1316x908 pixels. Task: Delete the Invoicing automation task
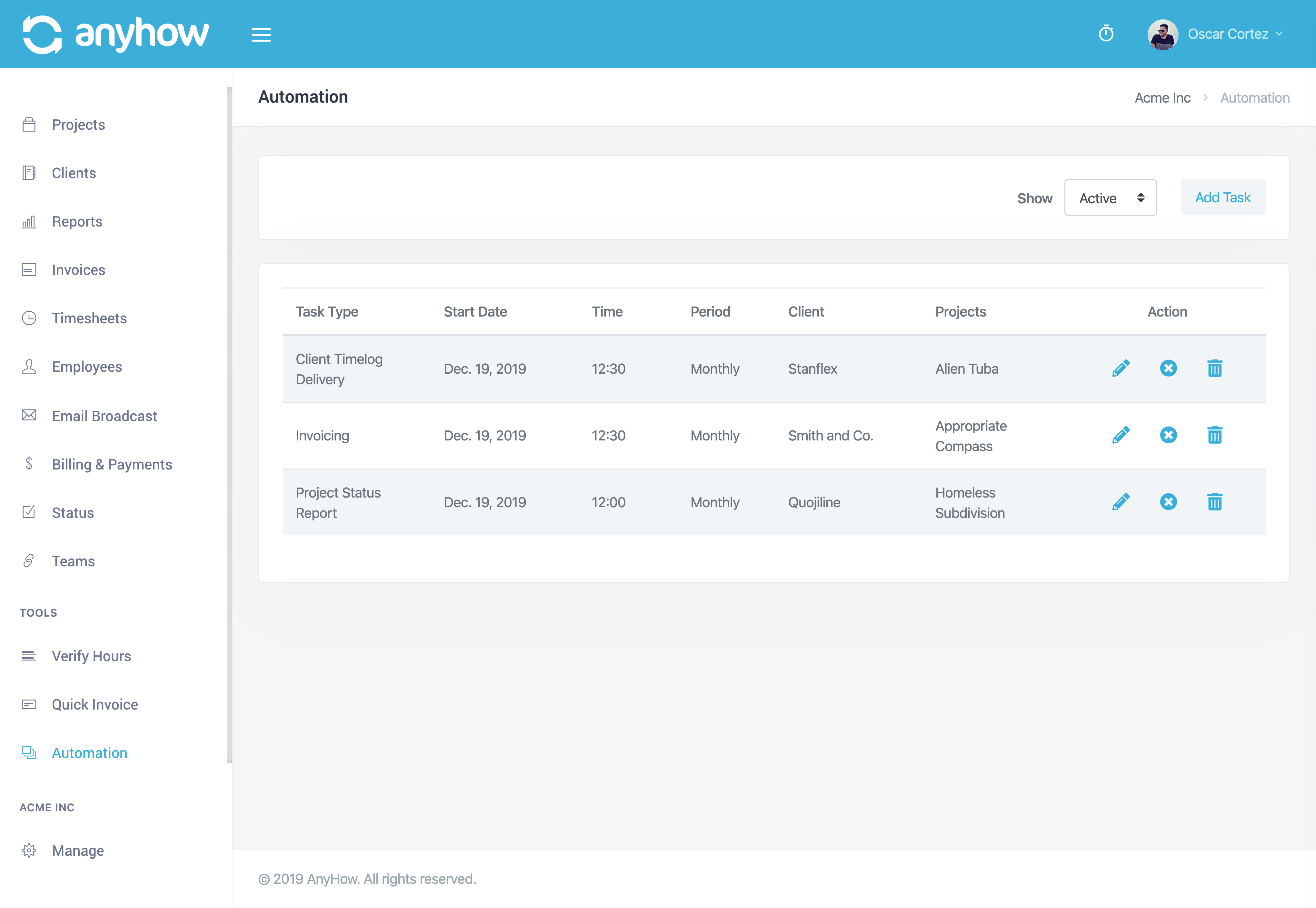pos(1216,435)
